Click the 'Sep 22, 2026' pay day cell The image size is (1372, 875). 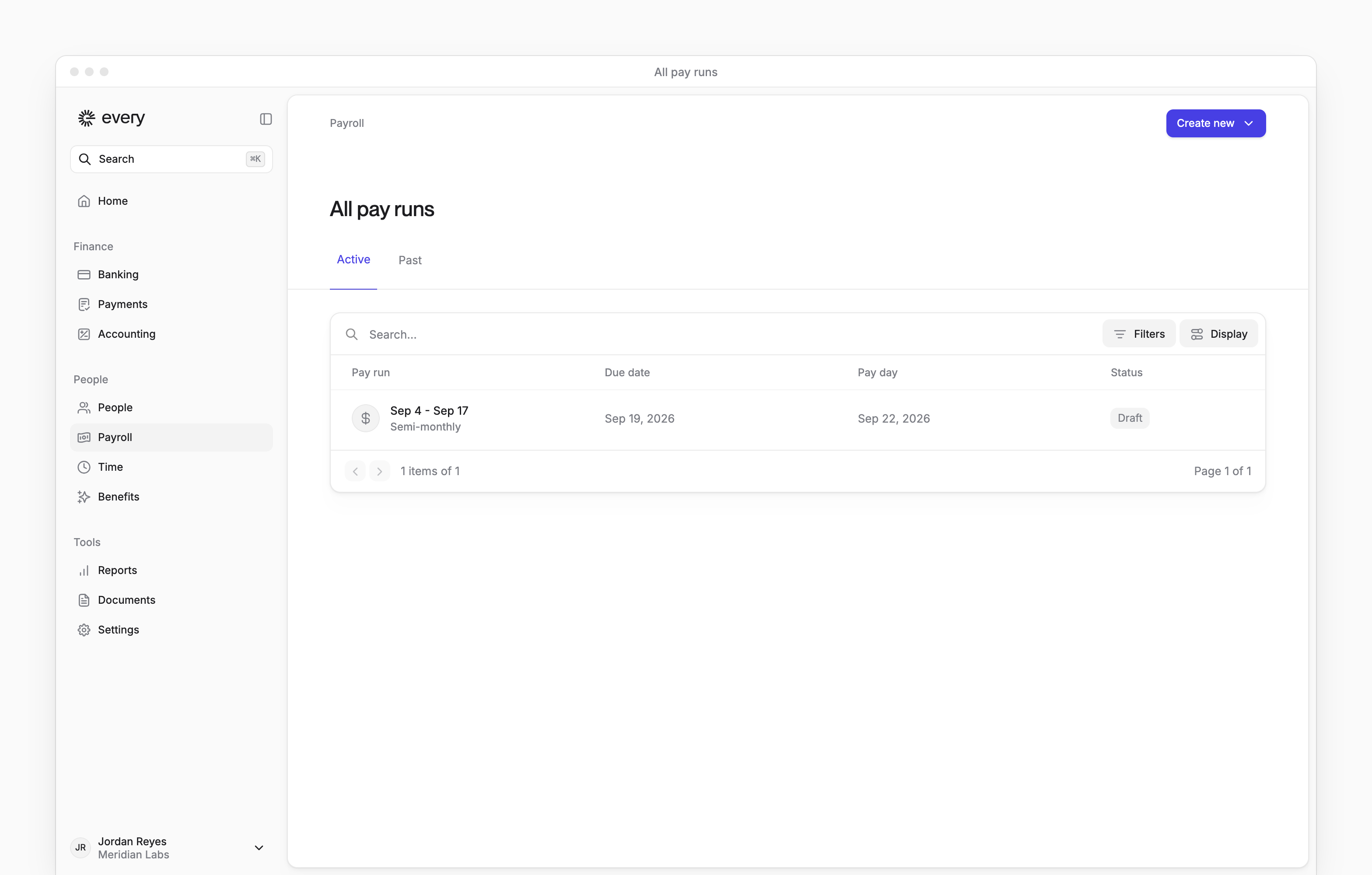tap(894, 419)
